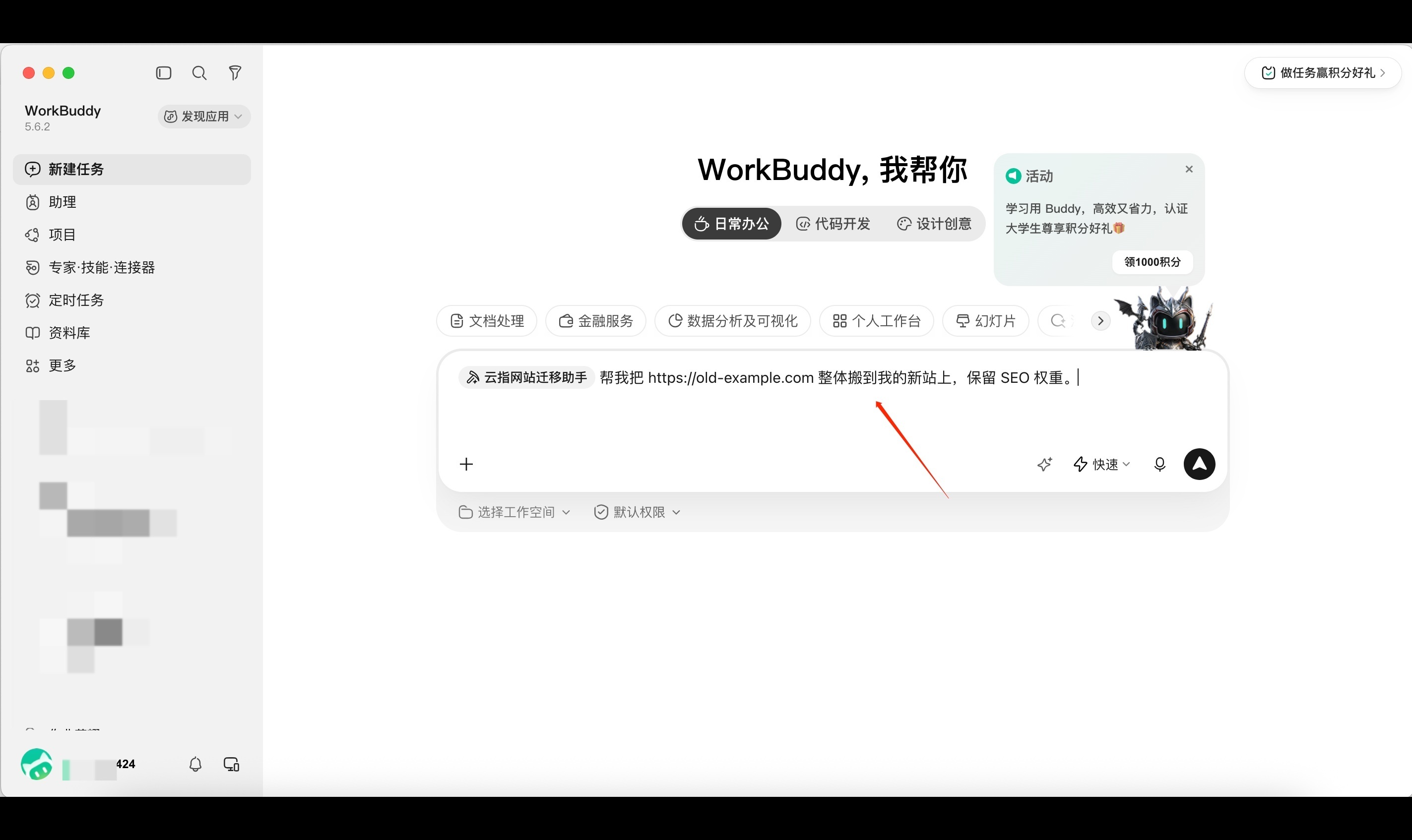Open 专家·技能·连接器 section
The width and height of the screenshot is (1412, 840).
coord(132,267)
